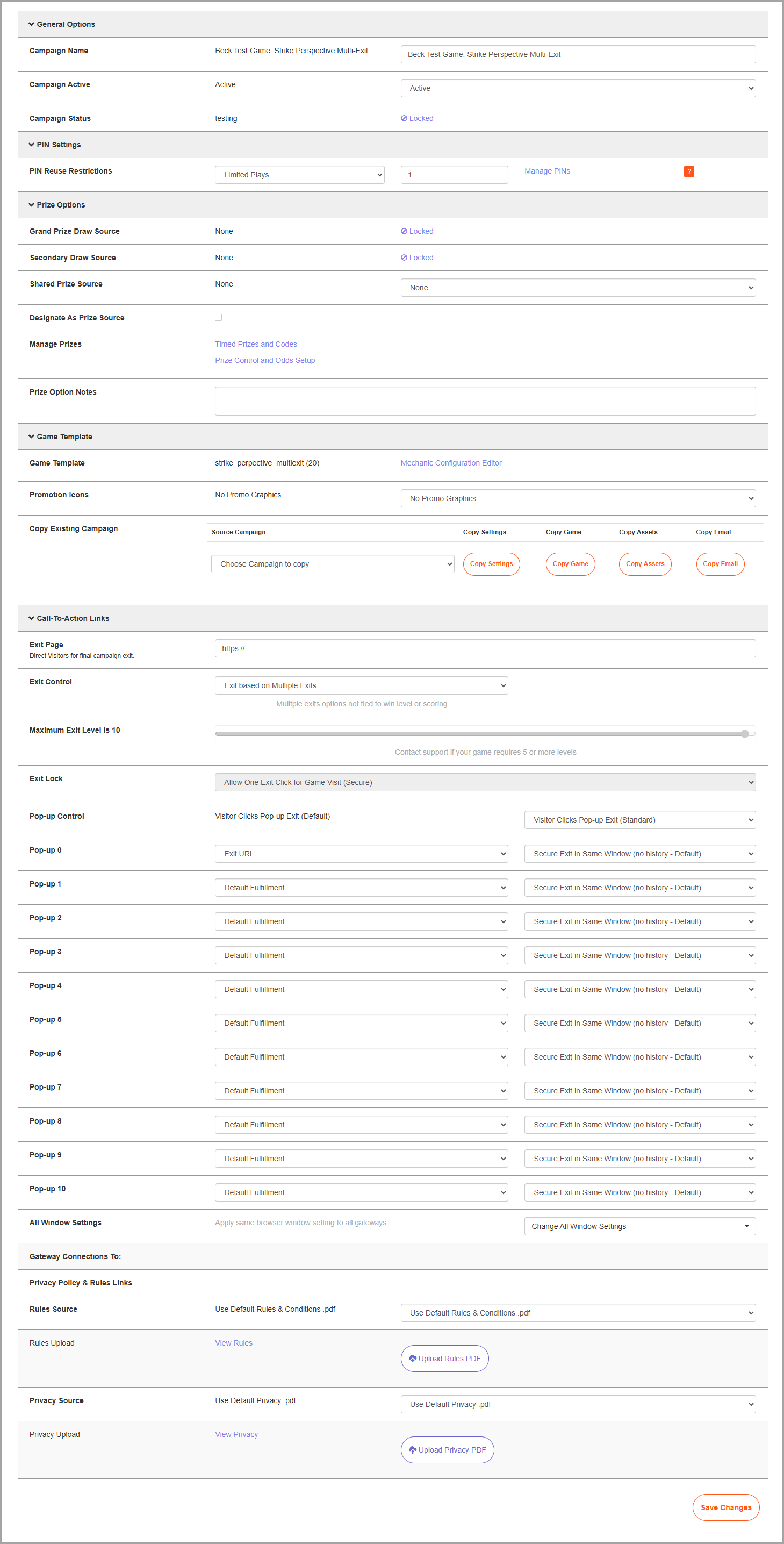The height and width of the screenshot is (1544, 784).
Task: Open Pop-up 7 Default Fulfillment dropdown
Action: click(x=361, y=1091)
